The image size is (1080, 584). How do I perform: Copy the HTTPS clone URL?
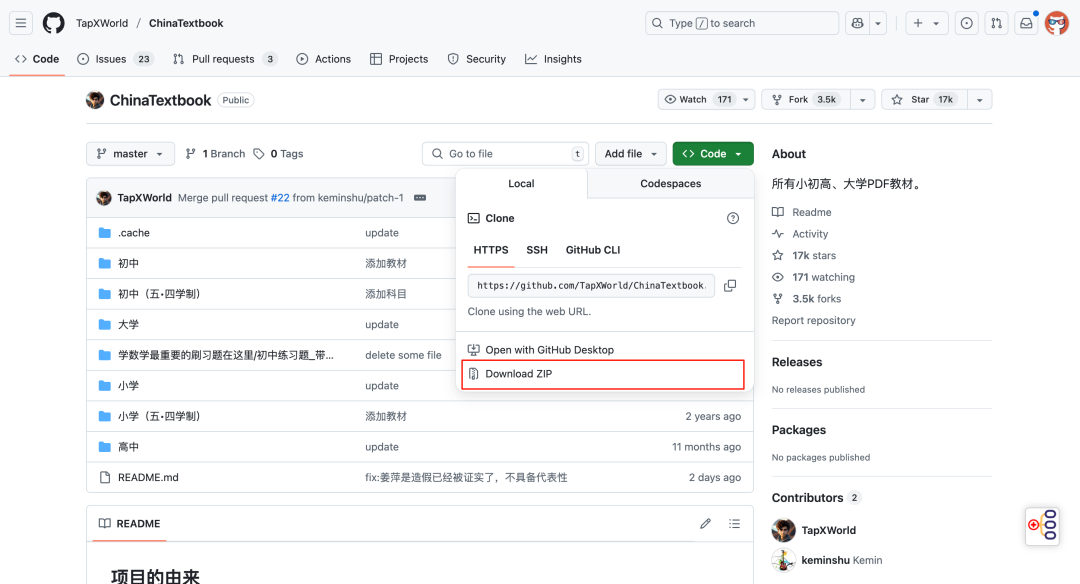[729, 285]
